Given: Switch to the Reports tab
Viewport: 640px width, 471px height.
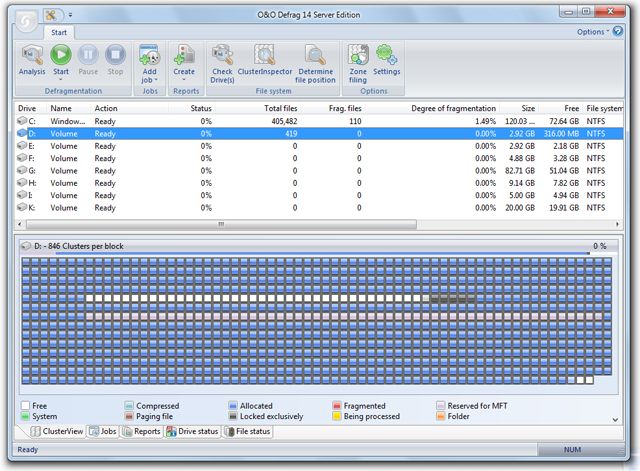Looking at the screenshot, I should tap(141, 431).
